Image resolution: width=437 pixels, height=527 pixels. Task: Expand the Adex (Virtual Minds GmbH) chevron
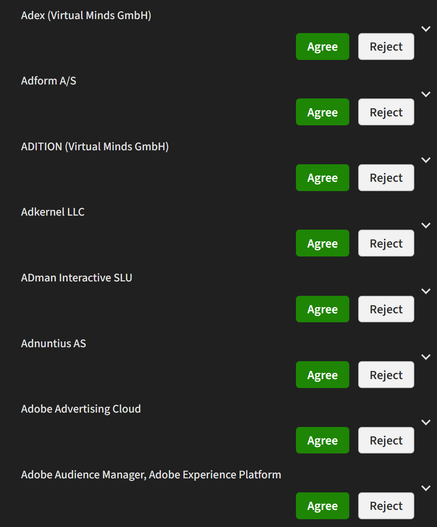[x=426, y=29]
